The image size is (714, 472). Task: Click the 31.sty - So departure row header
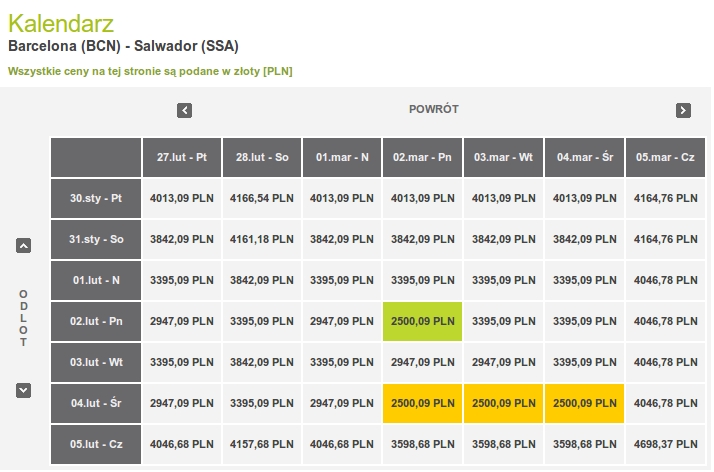[96, 239]
